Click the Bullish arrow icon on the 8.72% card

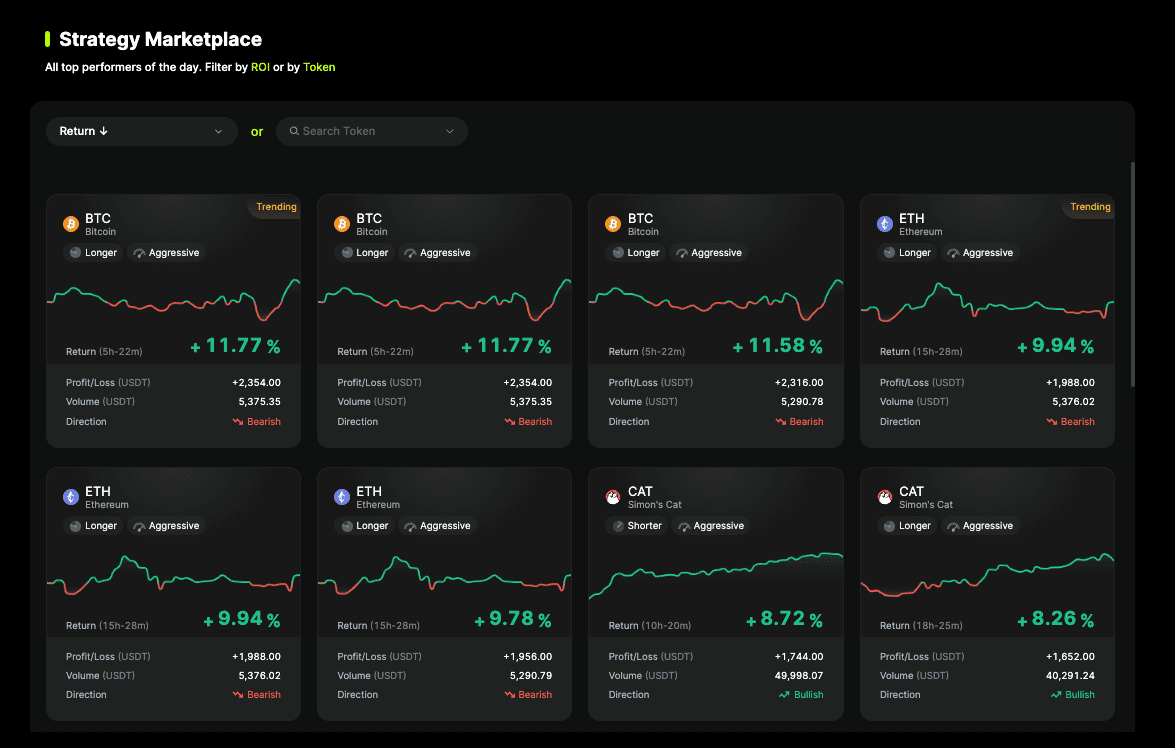coord(784,695)
